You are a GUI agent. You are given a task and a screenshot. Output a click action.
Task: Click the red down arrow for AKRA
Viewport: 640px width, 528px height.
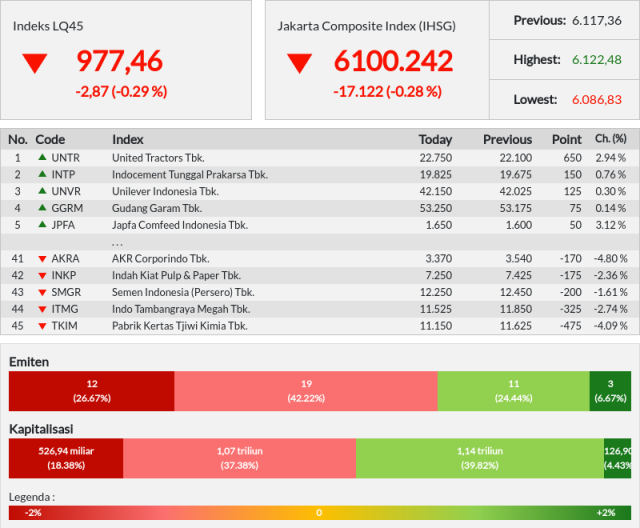42,259
